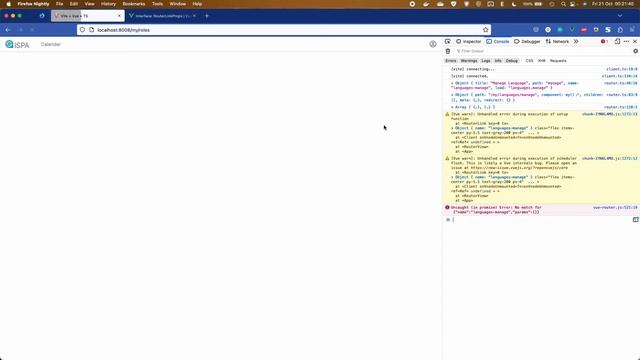The width and height of the screenshot is (640, 360).
Task: Open the vue-router.js source link of the error
Action: 615,207
